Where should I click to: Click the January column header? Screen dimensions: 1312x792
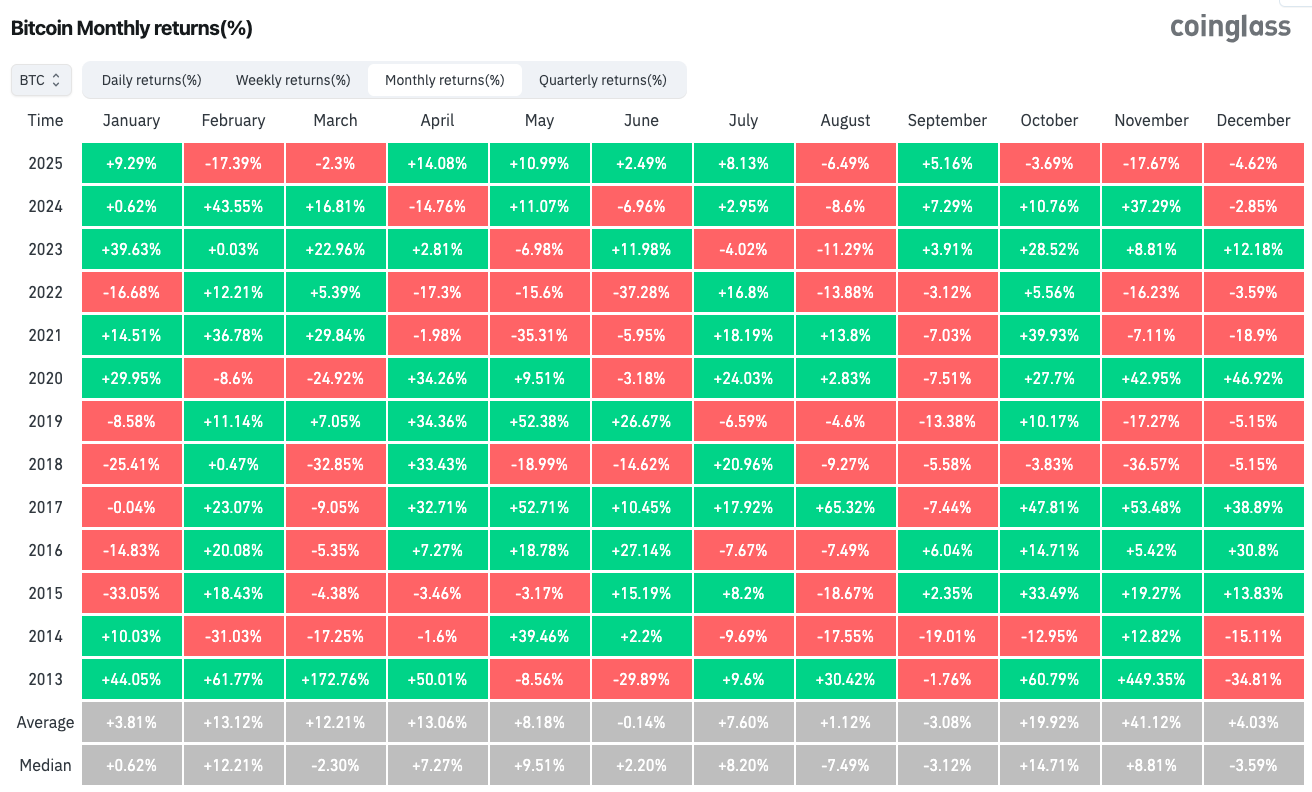[x=131, y=120]
